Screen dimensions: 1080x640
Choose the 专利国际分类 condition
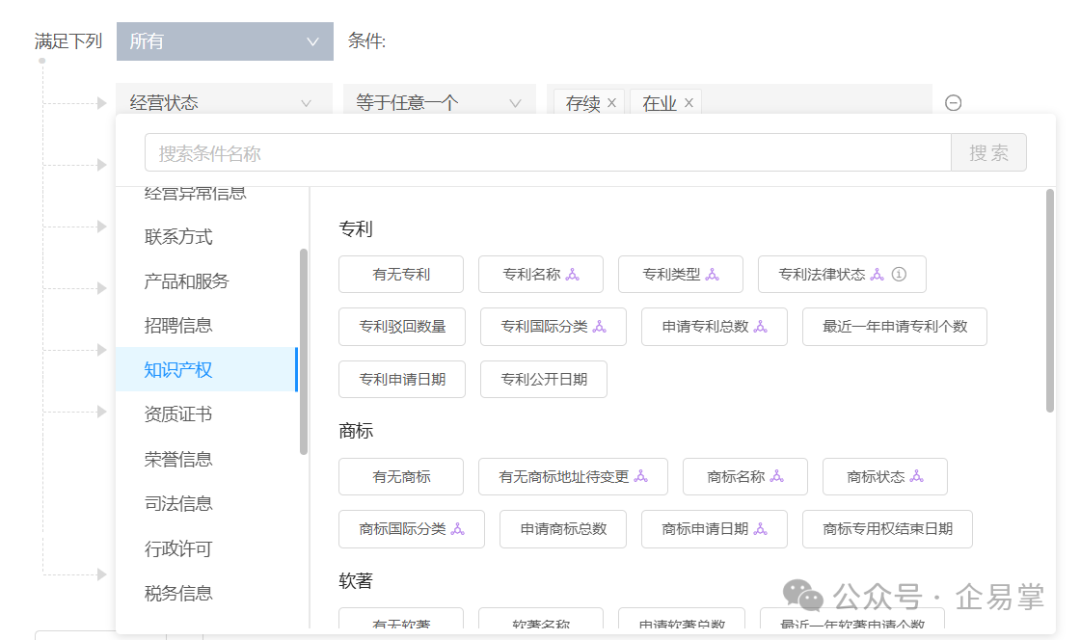pos(553,327)
